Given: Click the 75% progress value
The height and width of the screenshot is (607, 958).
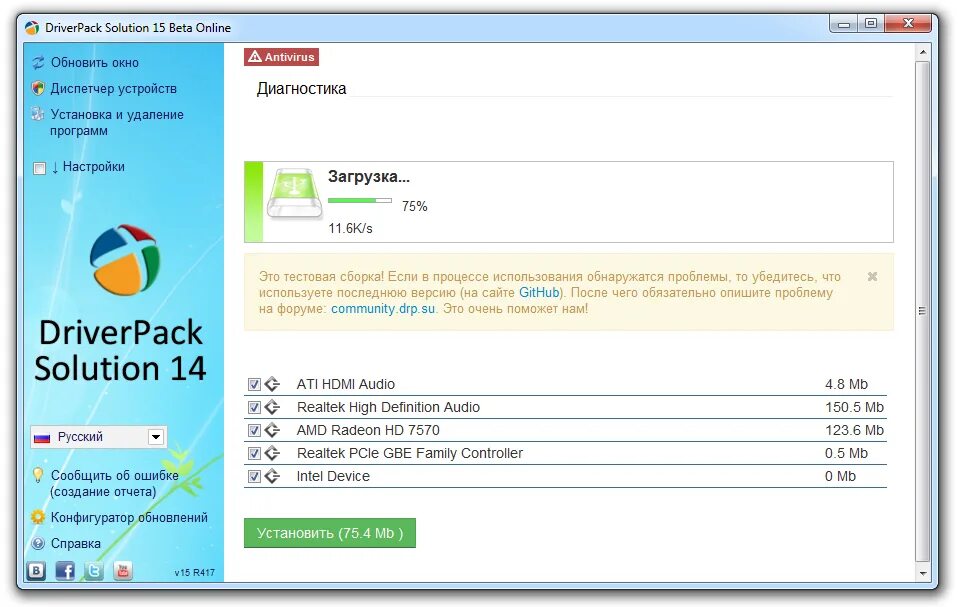Looking at the screenshot, I should [415, 206].
